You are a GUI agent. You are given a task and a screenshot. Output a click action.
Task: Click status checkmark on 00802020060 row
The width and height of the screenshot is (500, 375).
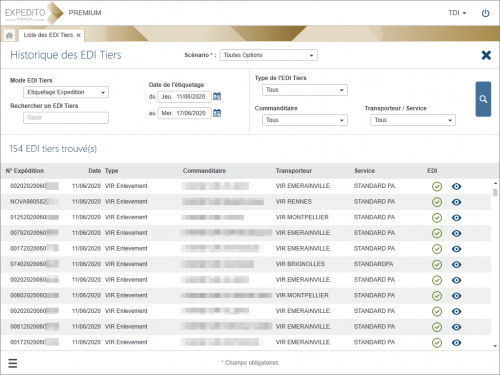(x=437, y=296)
